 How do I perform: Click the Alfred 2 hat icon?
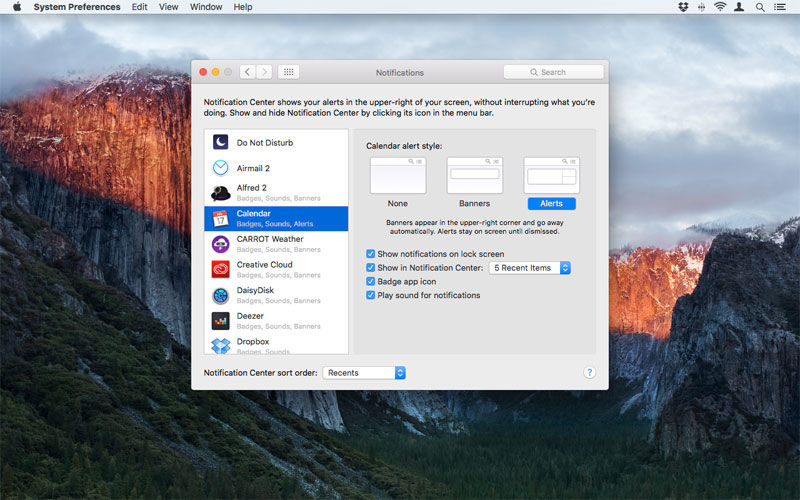point(220,193)
